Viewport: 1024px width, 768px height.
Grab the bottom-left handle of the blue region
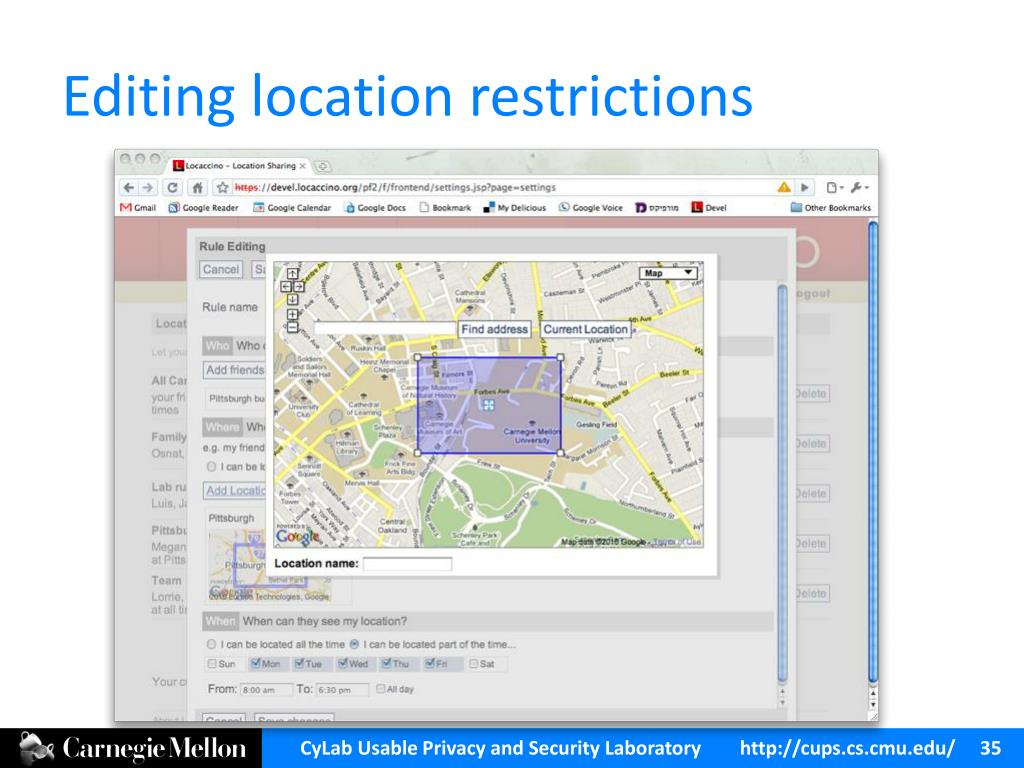[418, 453]
